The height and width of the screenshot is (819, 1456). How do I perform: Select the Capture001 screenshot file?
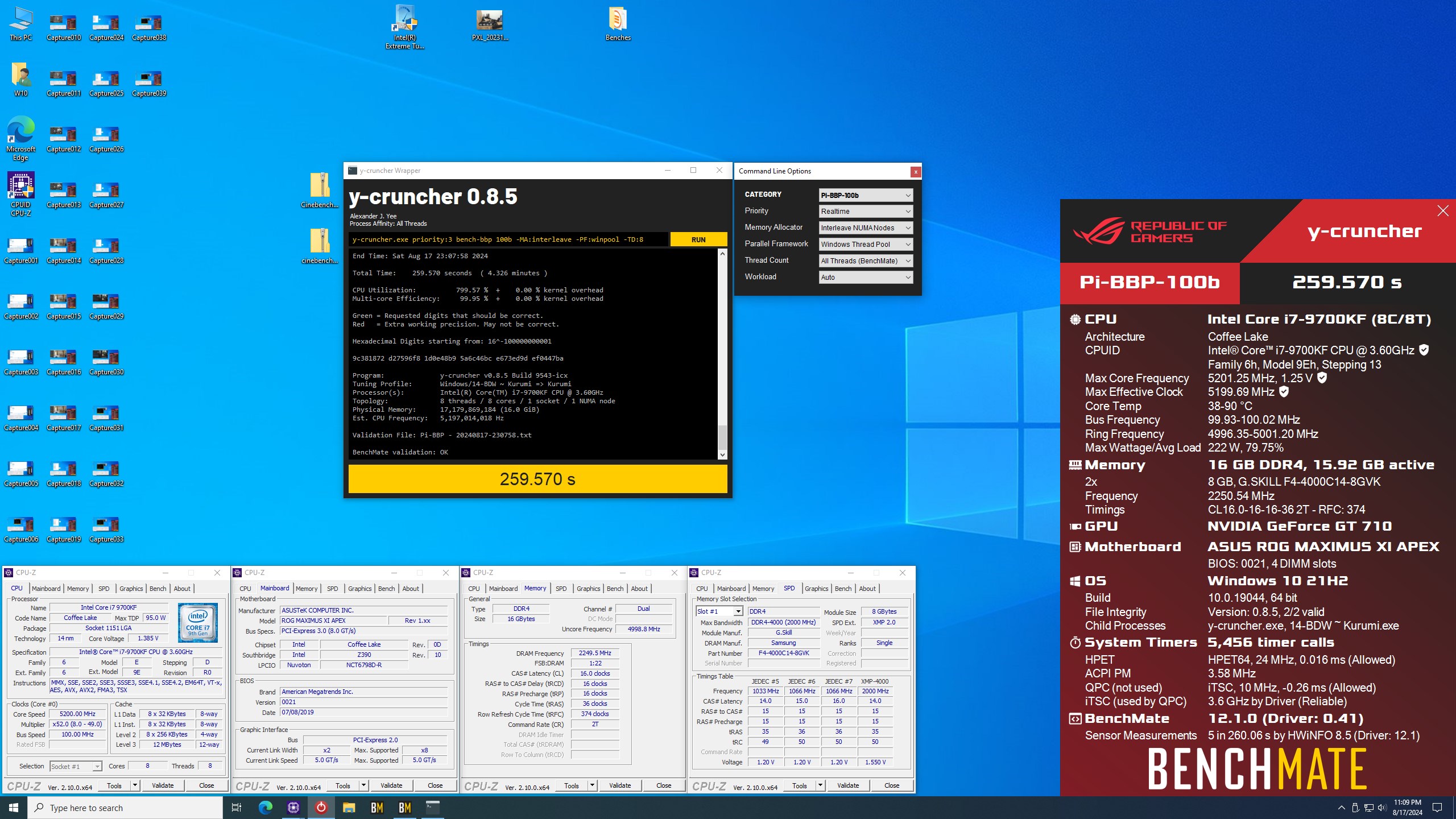tap(21, 251)
